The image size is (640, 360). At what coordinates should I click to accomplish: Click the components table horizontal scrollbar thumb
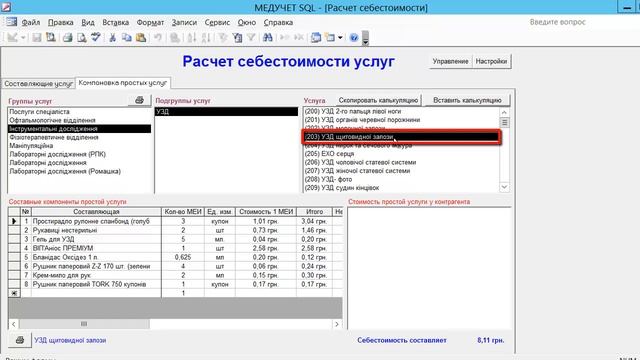click(84, 324)
